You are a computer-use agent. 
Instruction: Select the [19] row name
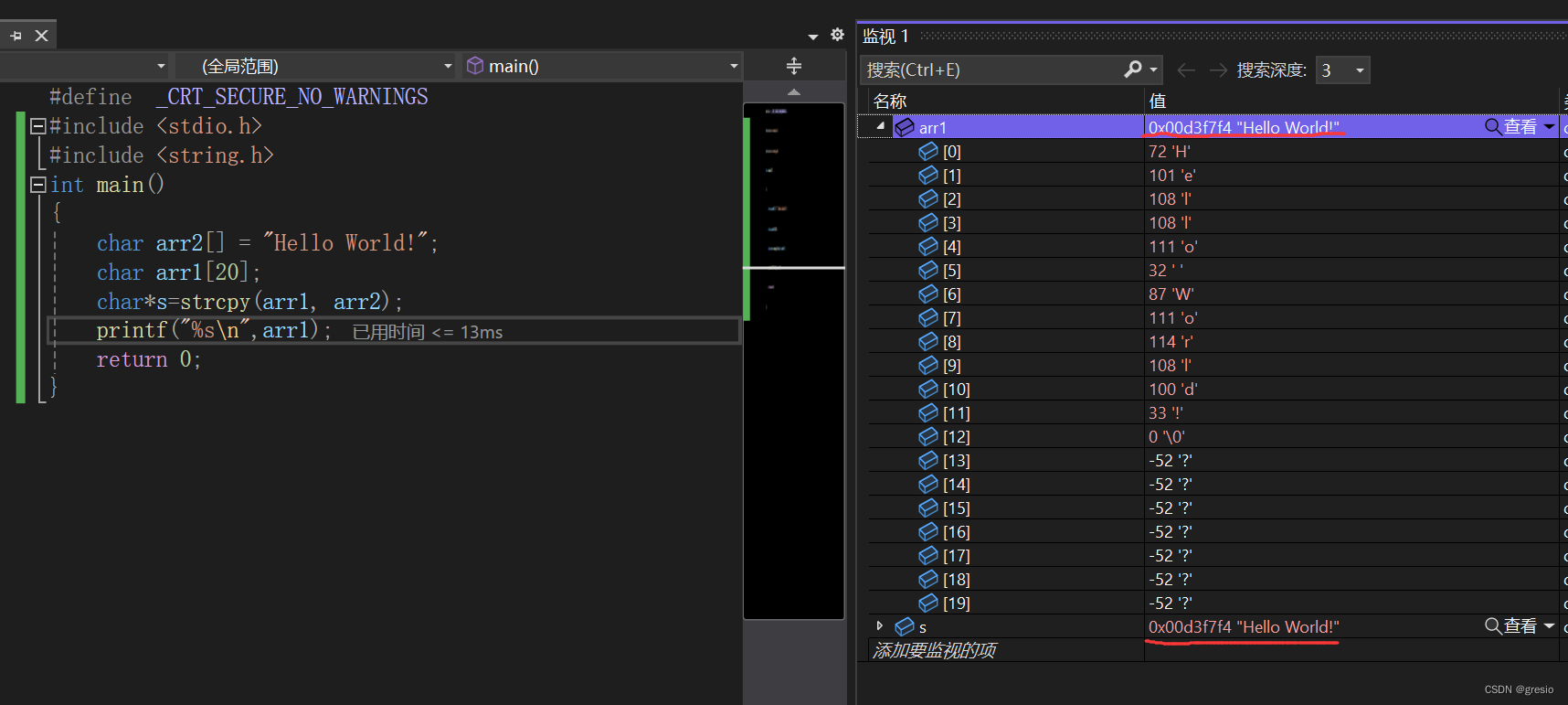[957, 603]
